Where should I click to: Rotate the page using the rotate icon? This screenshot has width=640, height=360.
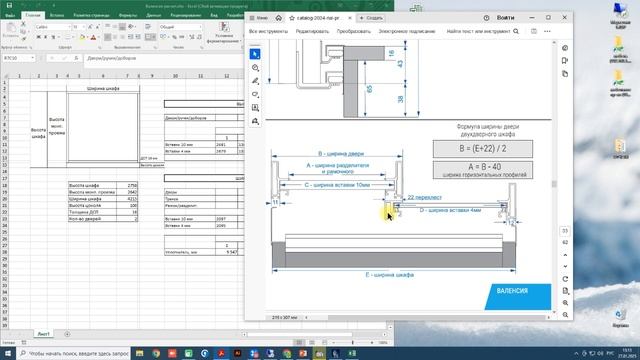click(x=565, y=279)
